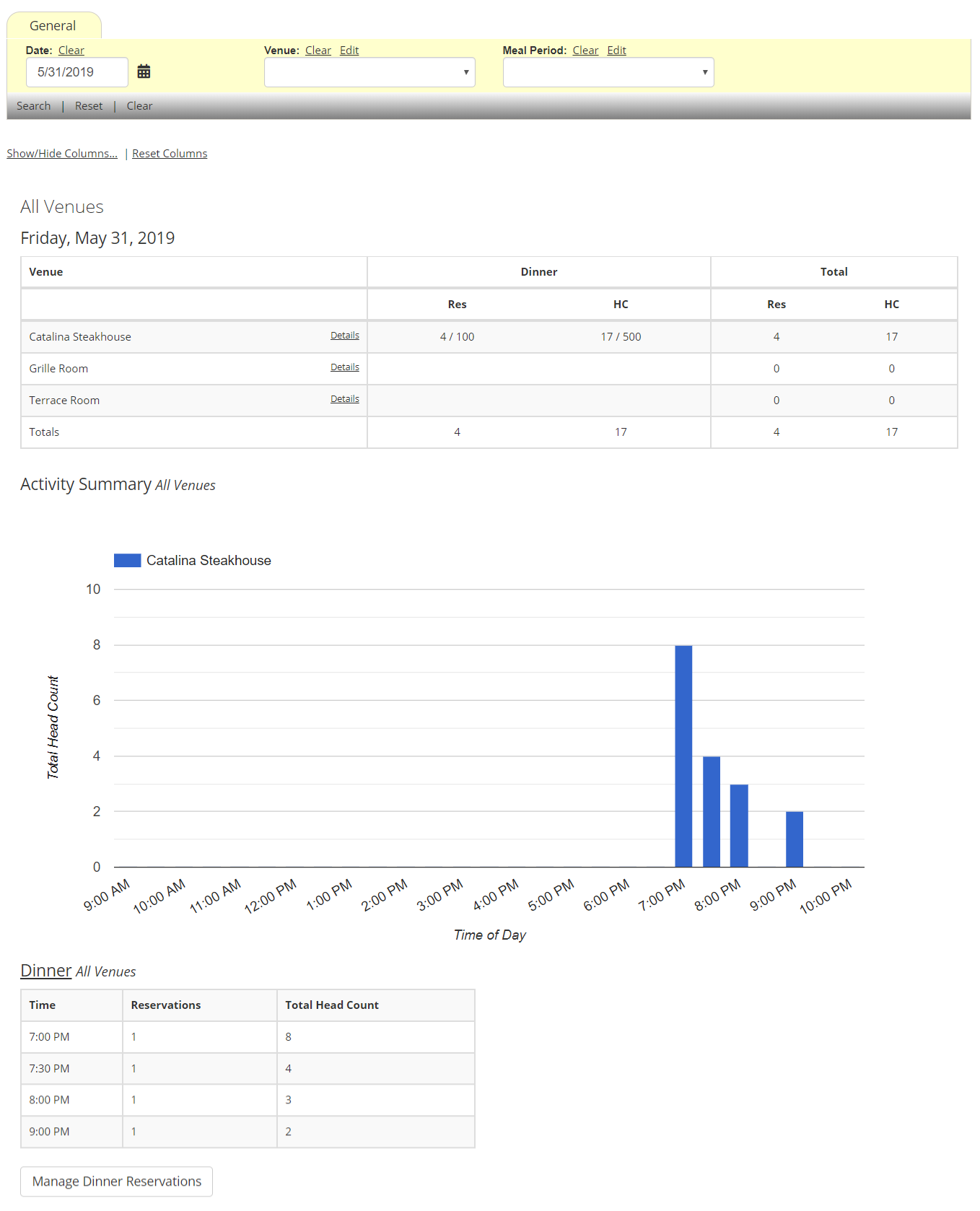Clear the Meal Period filter
Image resolution: width=980 pixels, height=1211 pixels.
(585, 51)
